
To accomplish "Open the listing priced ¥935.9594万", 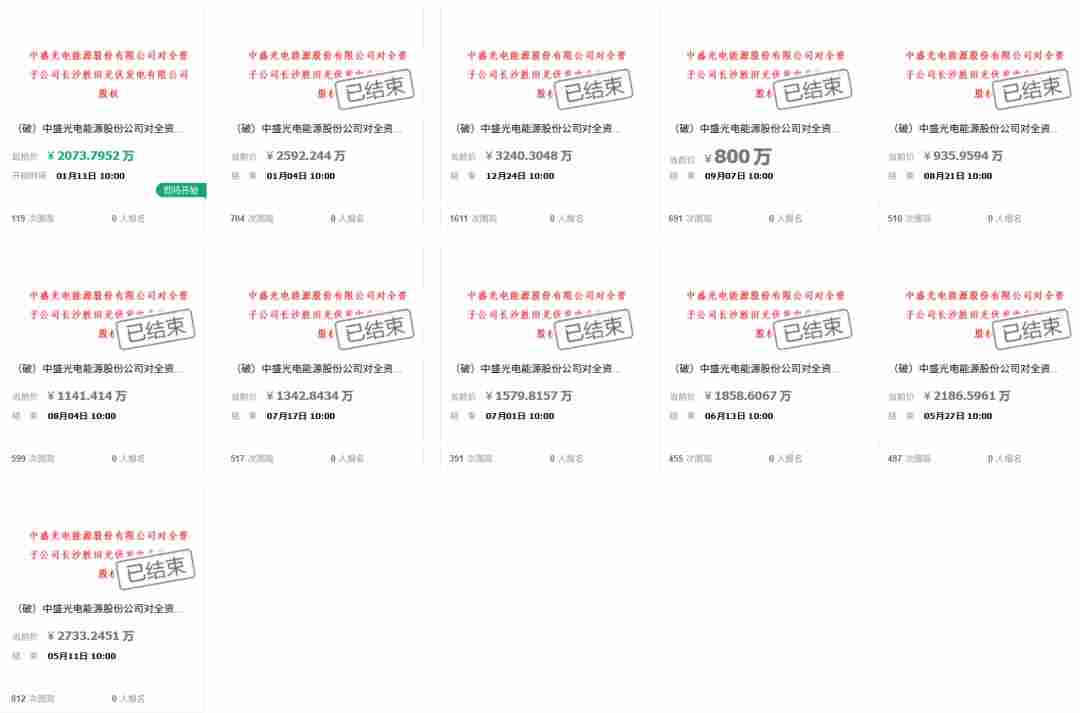I will [x=975, y=128].
